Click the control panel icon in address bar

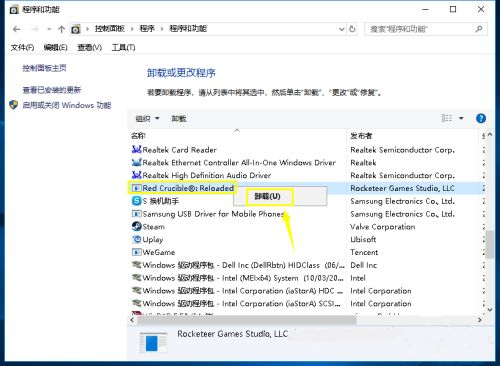click(x=76, y=29)
